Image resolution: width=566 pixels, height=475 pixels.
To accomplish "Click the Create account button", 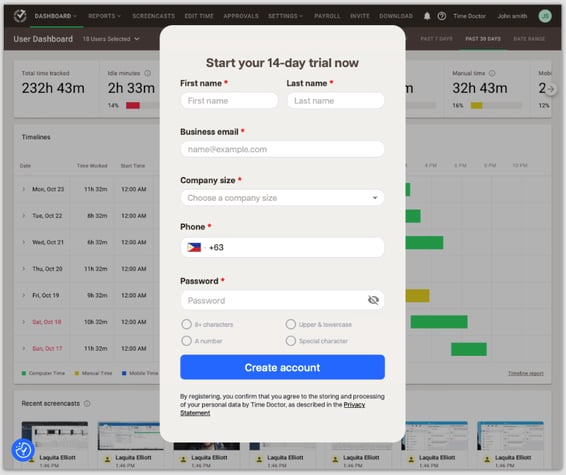I will coord(282,367).
